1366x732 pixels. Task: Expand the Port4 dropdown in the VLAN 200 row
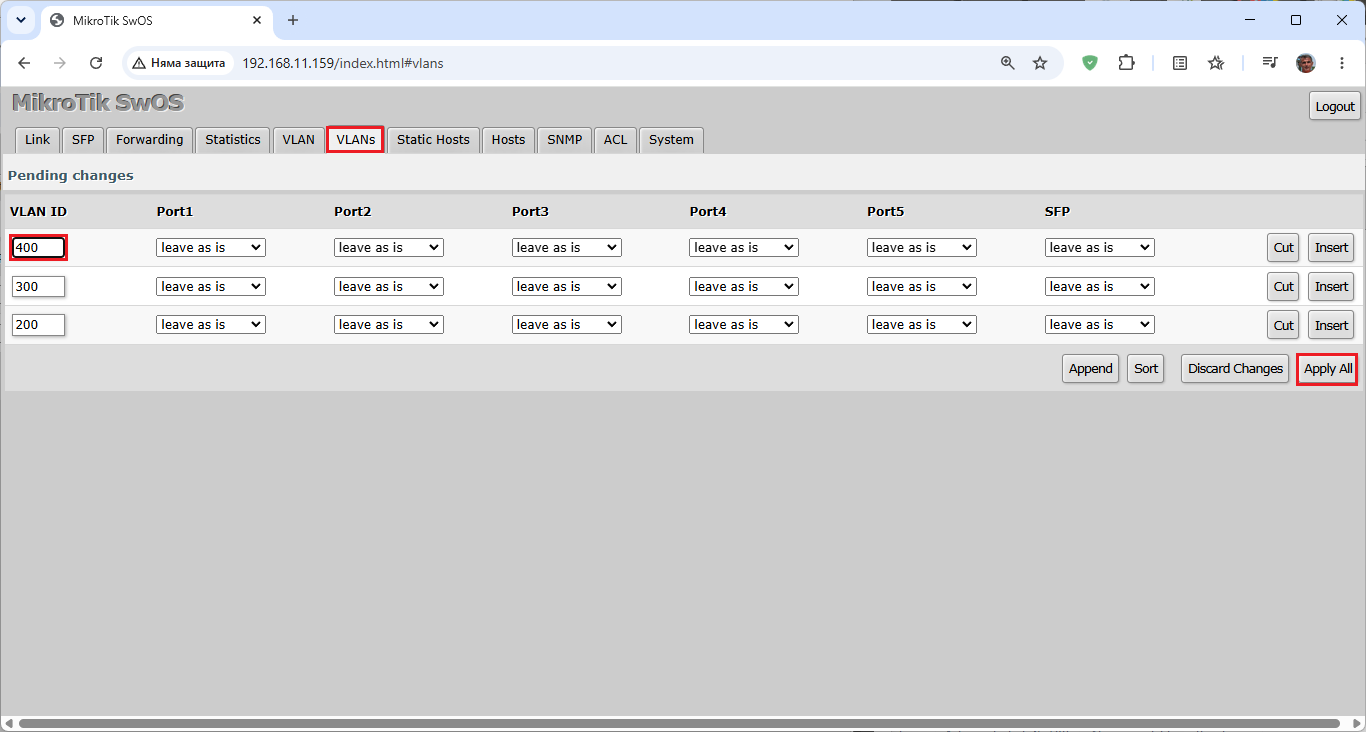click(x=744, y=325)
